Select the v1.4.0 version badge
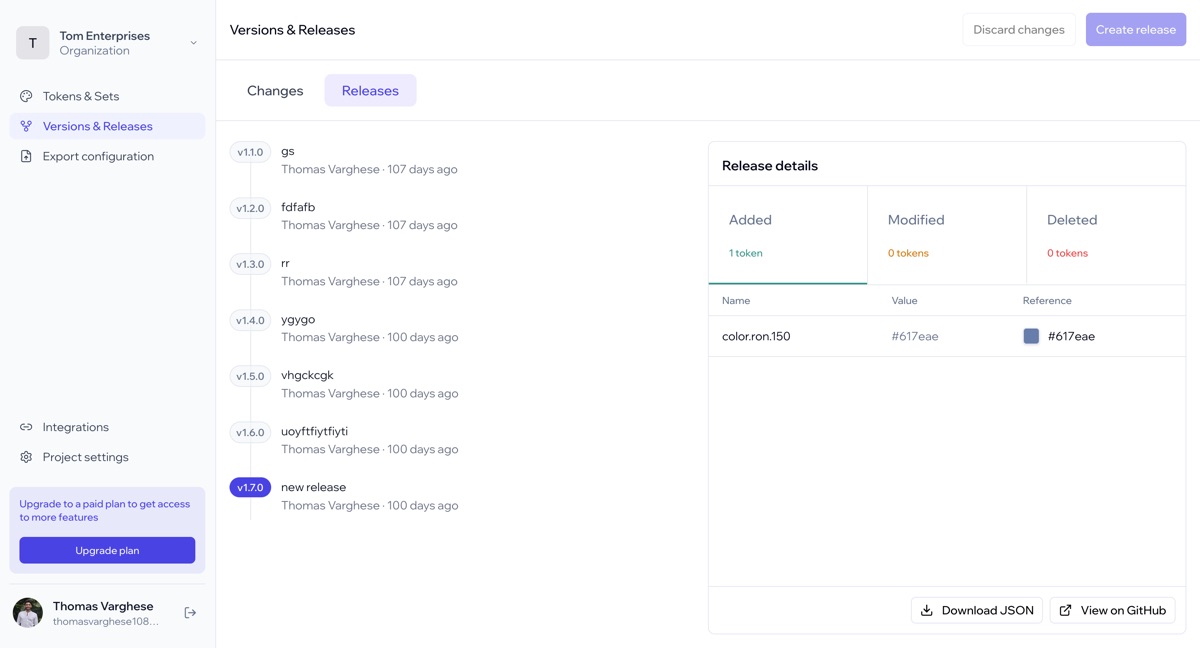Image resolution: width=1200 pixels, height=648 pixels. [x=250, y=320]
